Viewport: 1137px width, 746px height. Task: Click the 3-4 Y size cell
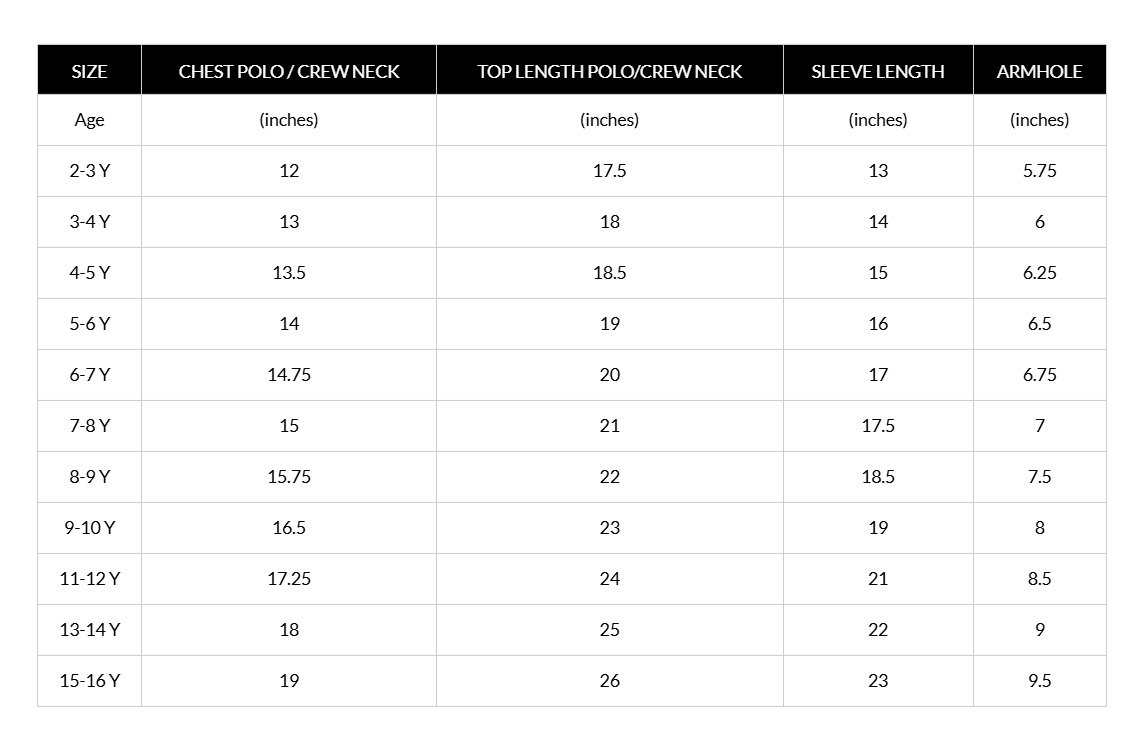(x=89, y=221)
